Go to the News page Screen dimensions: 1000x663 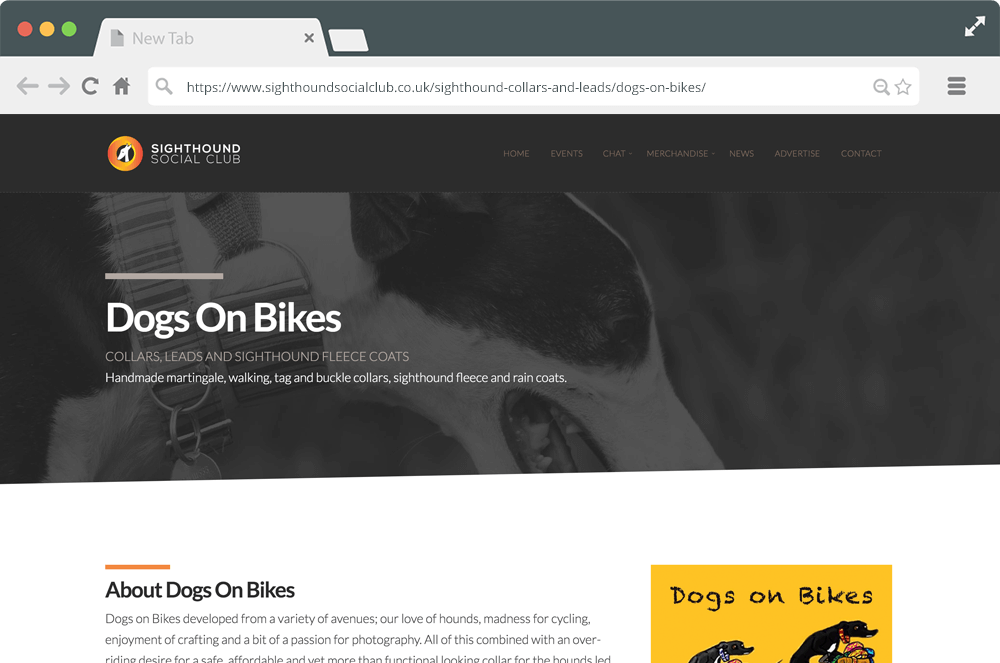coord(741,154)
